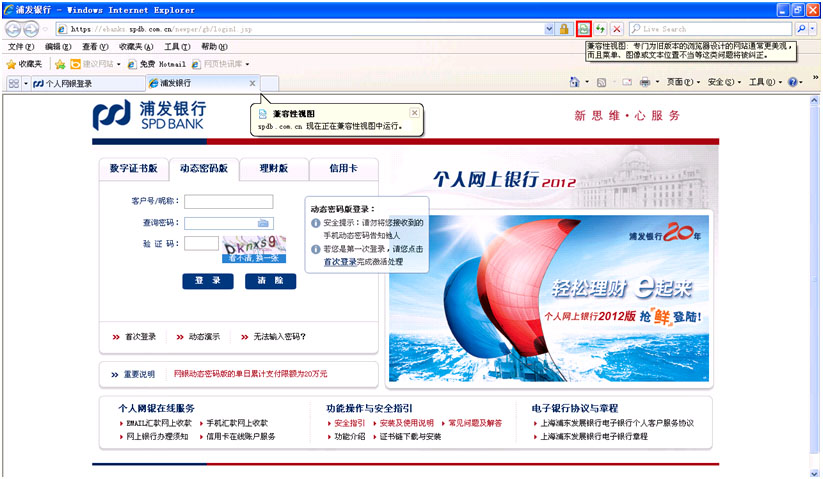Click the 客户号/昵称 input field
Screen dimensions: 823x479
(228, 202)
